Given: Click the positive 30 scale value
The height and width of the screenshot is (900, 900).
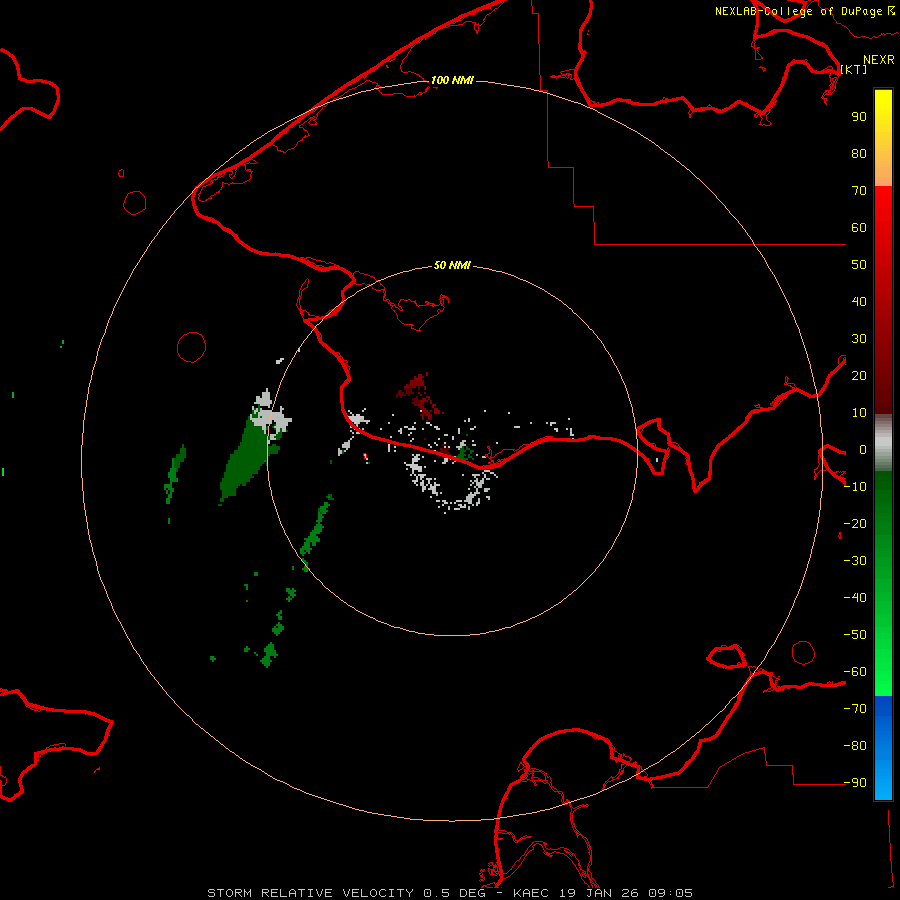Looking at the screenshot, I should (x=859, y=339).
